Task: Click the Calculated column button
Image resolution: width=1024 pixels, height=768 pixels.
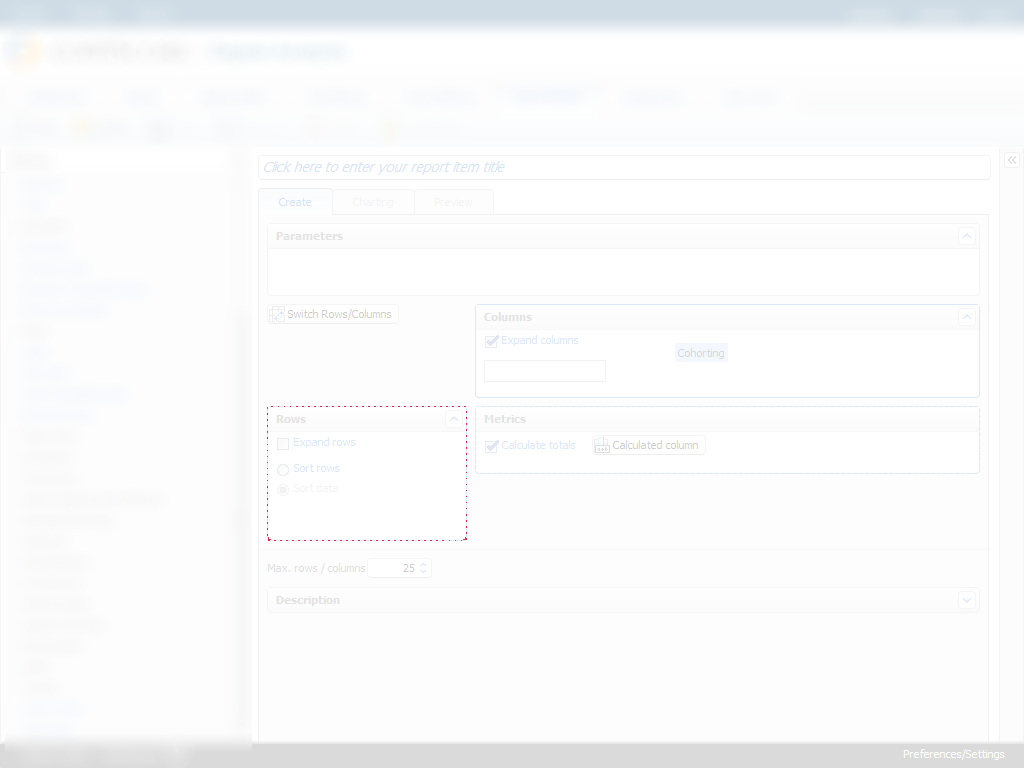Action: coord(648,445)
